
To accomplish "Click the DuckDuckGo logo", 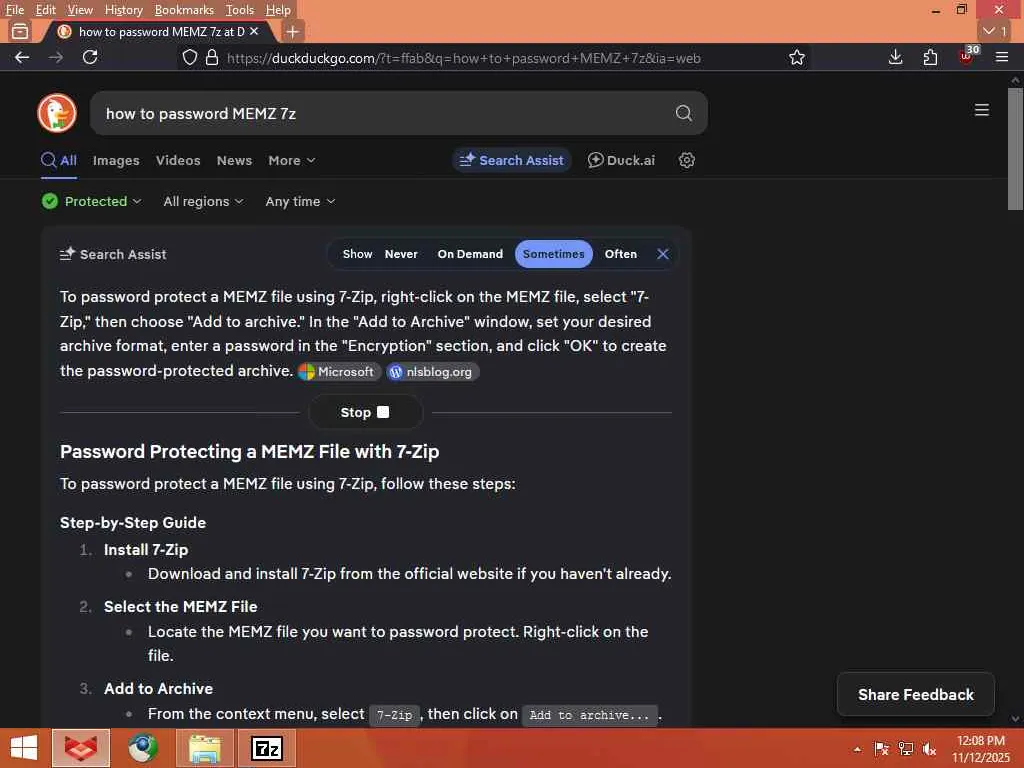I will pyautogui.click(x=57, y=113).
